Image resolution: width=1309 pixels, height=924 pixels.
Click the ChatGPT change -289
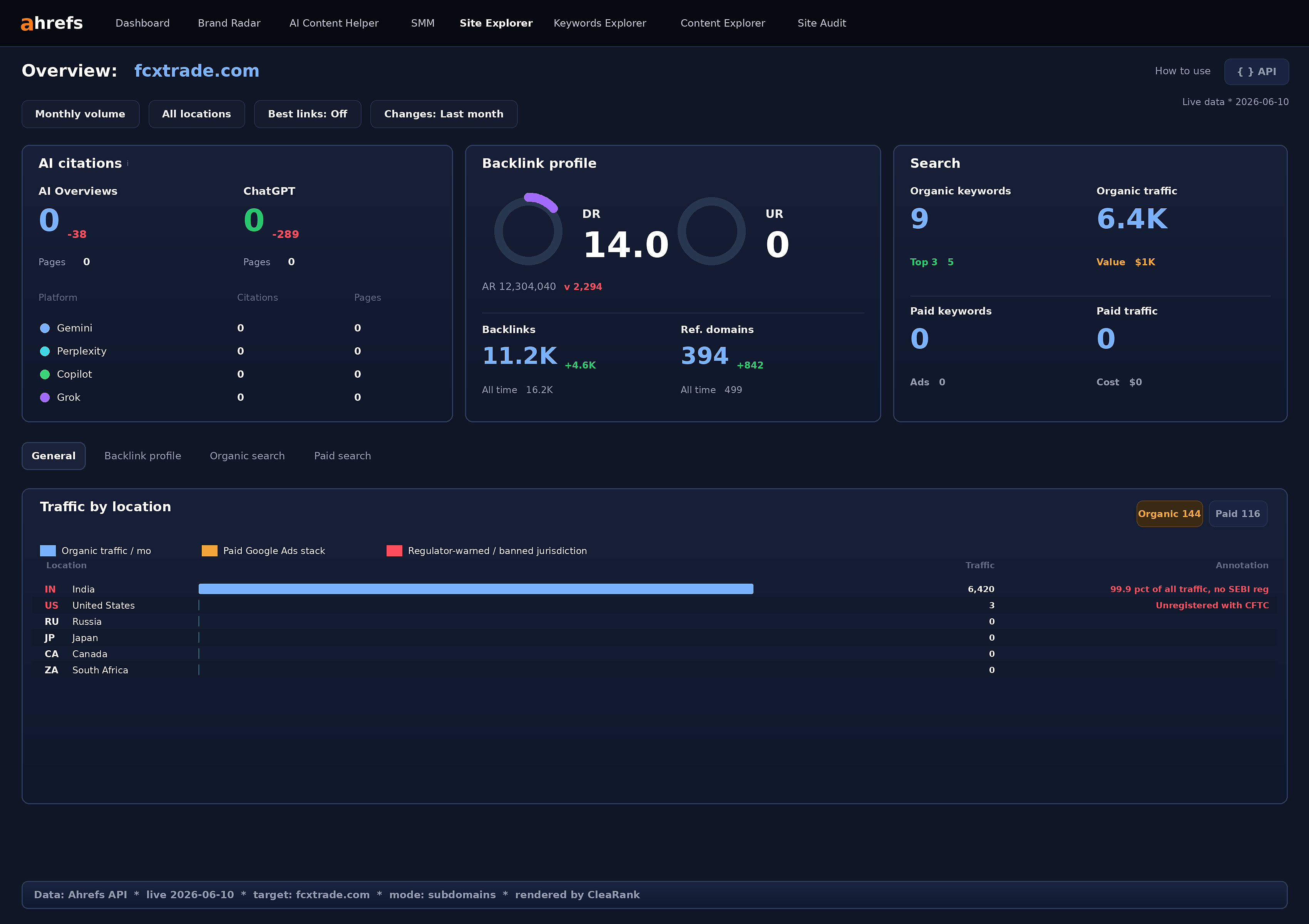pyautogui.click(x=285, y=234)
